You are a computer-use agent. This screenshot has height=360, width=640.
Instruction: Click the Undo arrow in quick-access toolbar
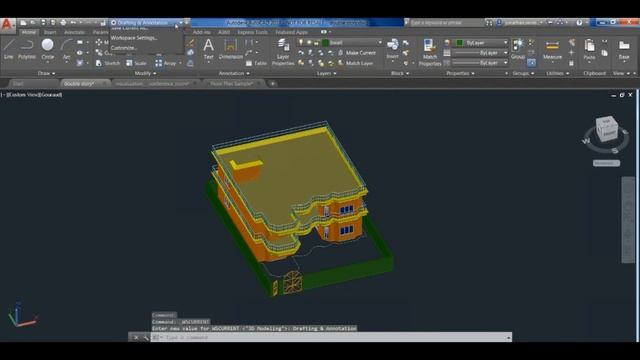73,23
